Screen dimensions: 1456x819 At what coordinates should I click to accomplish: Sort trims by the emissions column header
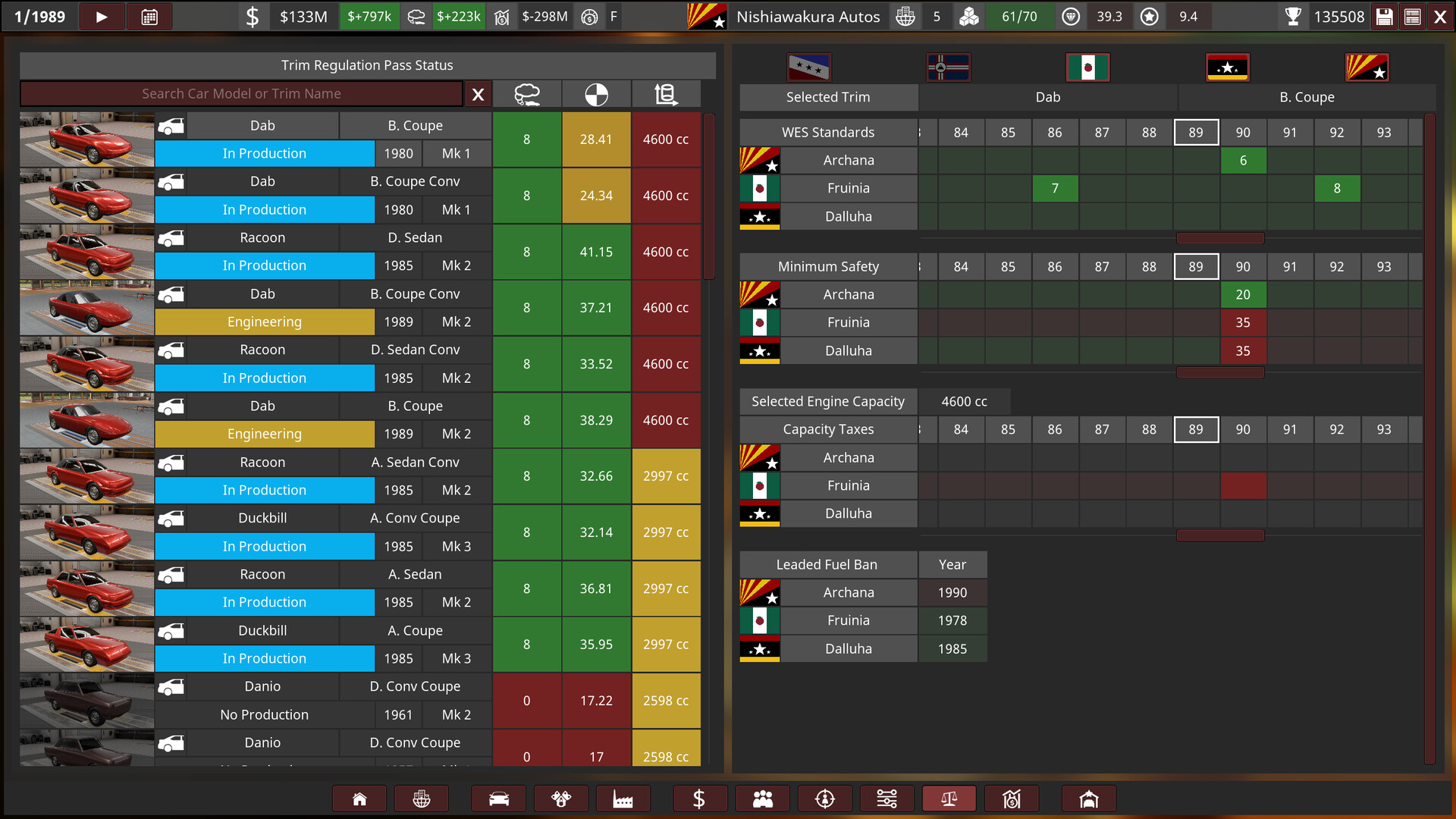(x=527, y=93)
